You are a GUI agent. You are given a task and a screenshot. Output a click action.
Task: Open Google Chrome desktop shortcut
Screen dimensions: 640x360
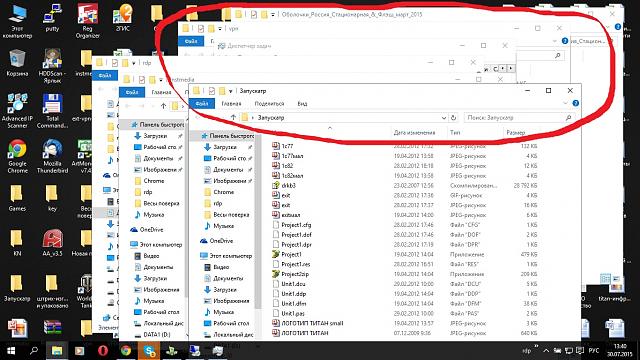pyautogui.click(x=17, y=156)
